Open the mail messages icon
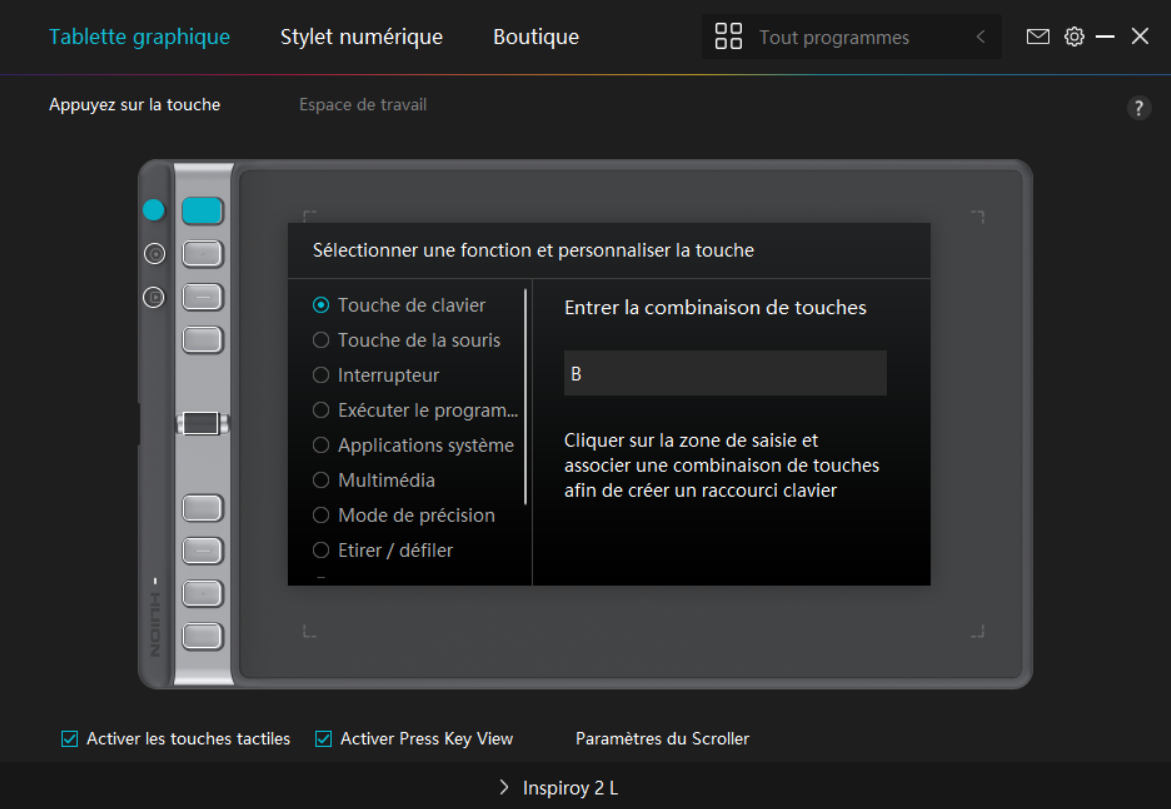 pos(1038,37)
